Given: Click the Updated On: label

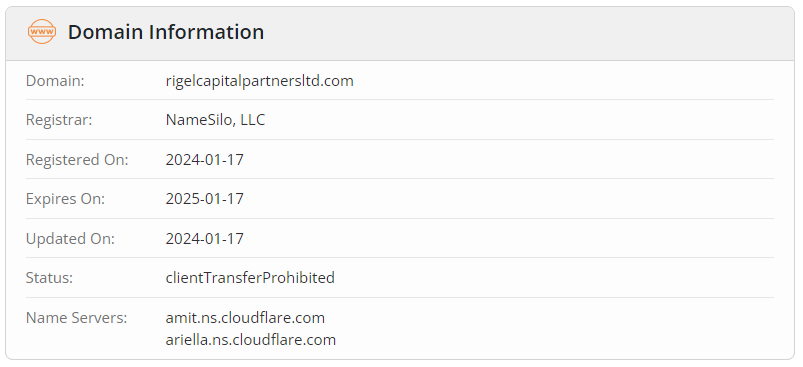Looking at the screenshot, I should (x=70, y=239).
